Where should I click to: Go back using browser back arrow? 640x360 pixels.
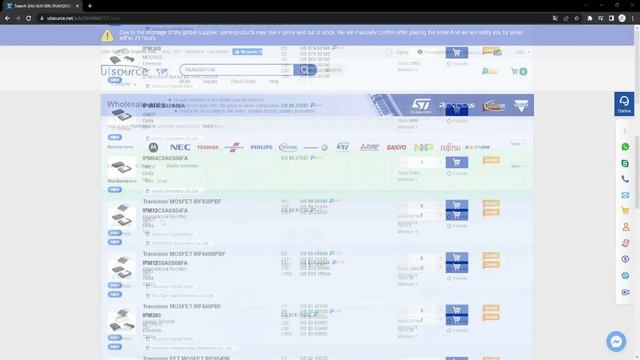(7, 18)
